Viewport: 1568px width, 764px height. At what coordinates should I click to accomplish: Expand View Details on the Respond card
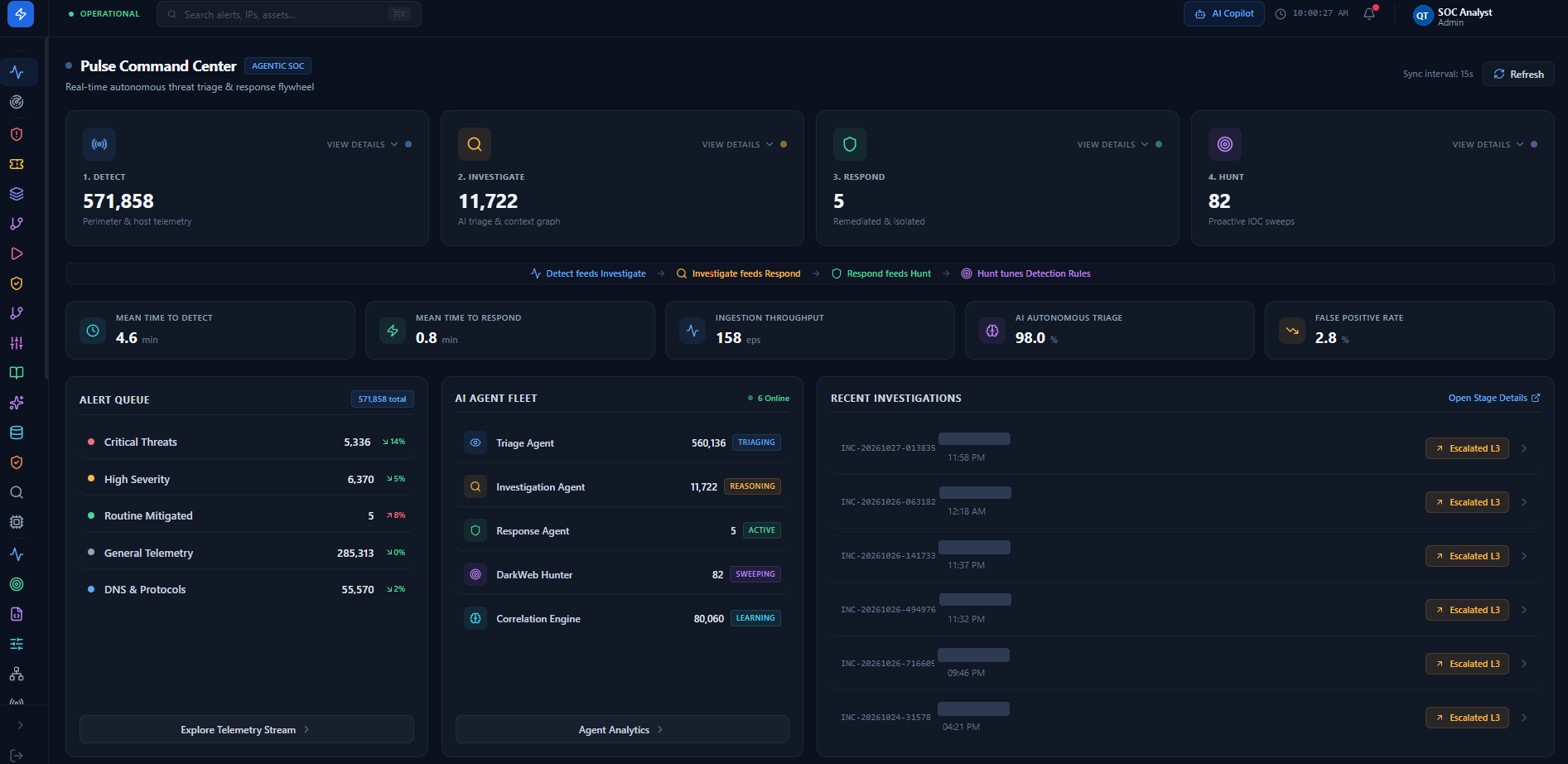(1112, 144)
